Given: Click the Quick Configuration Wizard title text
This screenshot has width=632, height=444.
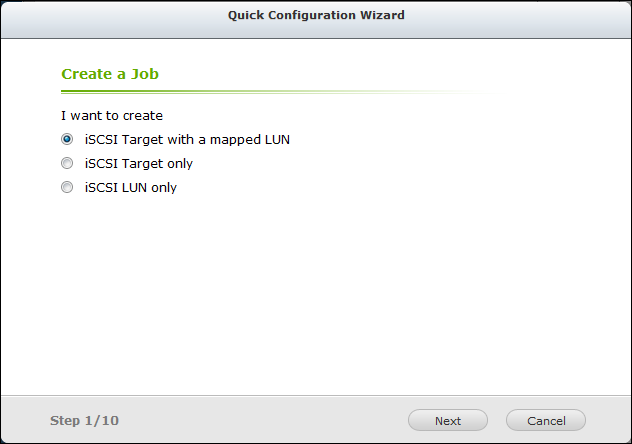Looking at the screenshot, I should [x=316, y=16].
